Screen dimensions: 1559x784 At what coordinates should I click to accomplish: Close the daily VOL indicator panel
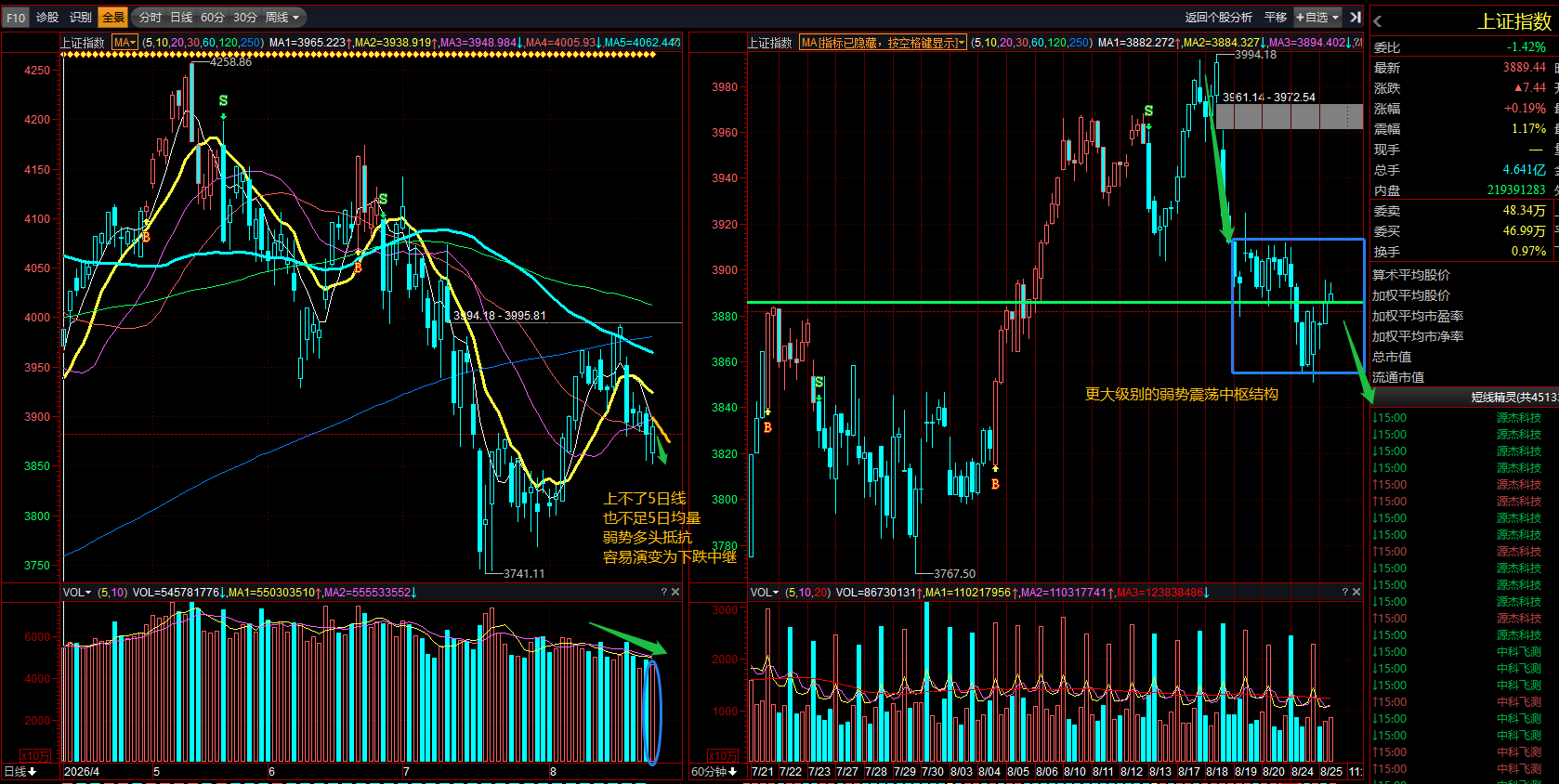coord(675,593)
